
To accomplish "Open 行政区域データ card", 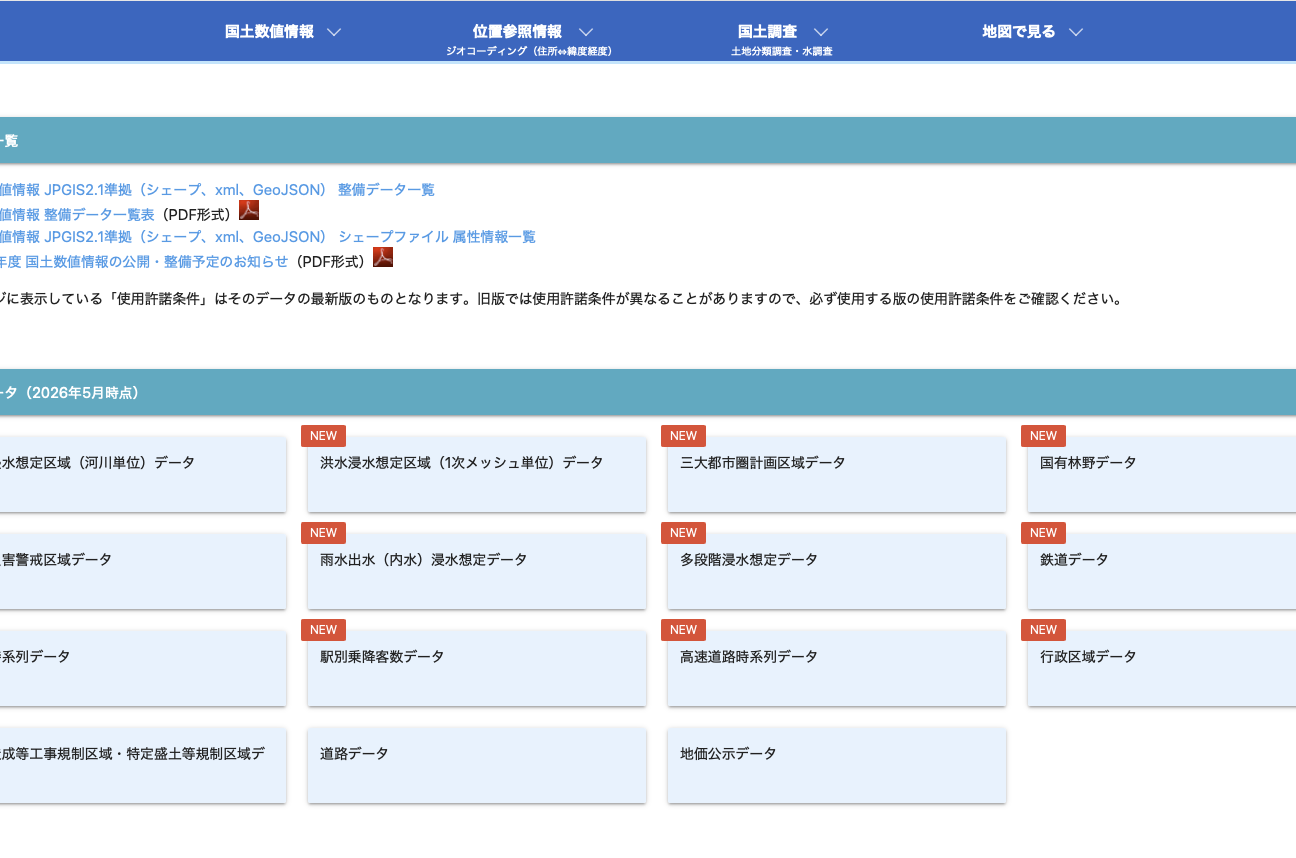I will click(x=1162, y=668).
